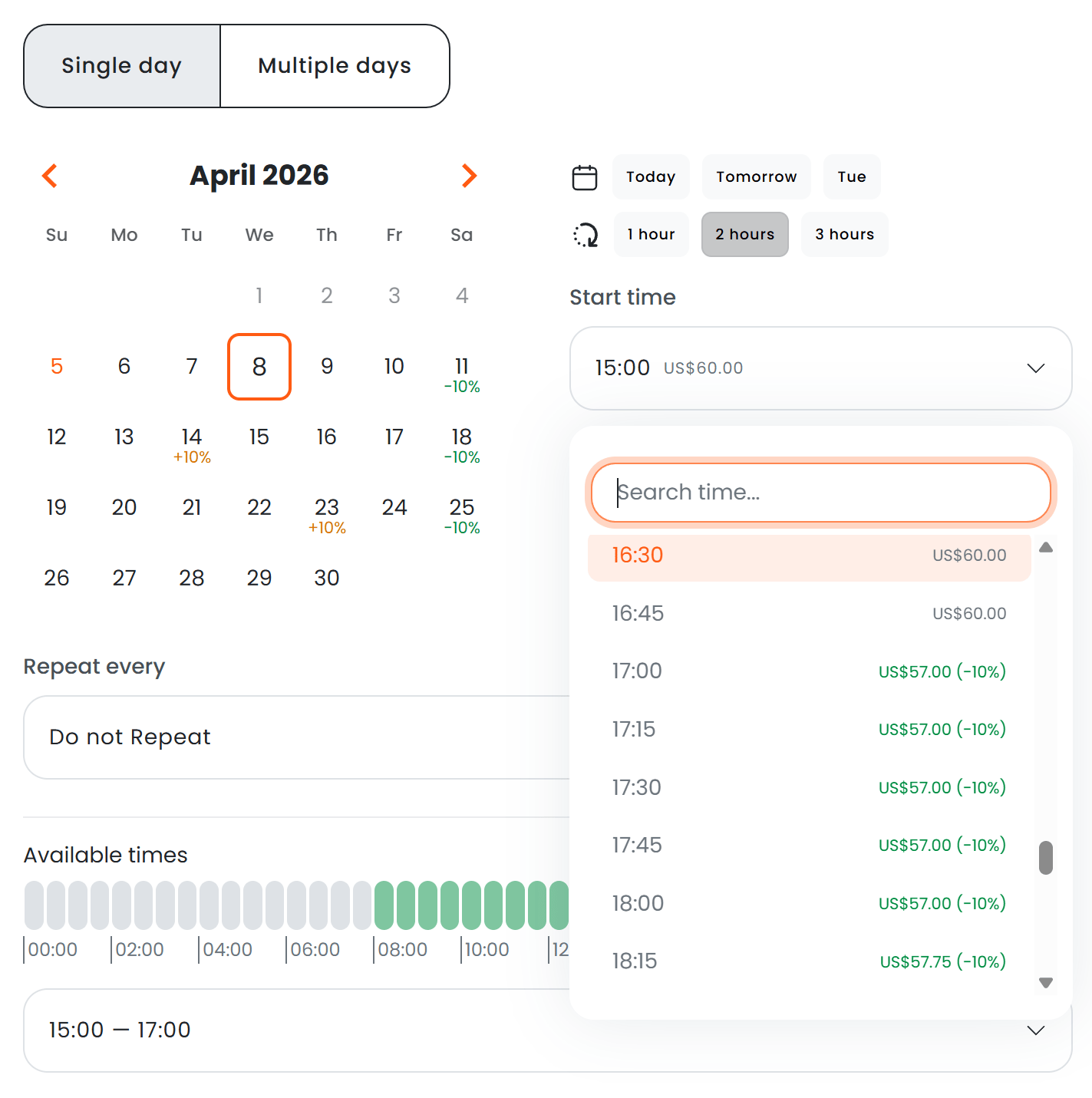Choose the Today quick date
This screenshot has width=1092, height=1098.
pyautogui.click(x=651, y=176)
